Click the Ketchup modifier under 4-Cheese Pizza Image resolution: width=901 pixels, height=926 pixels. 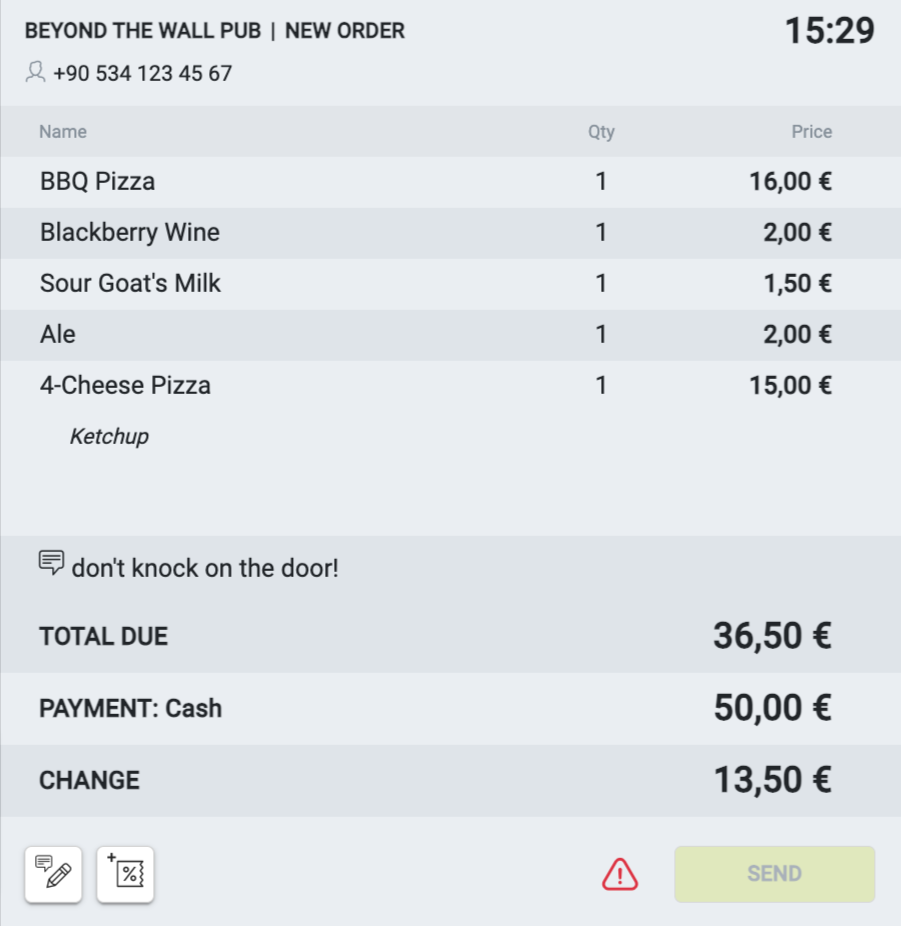pos(109,436)
